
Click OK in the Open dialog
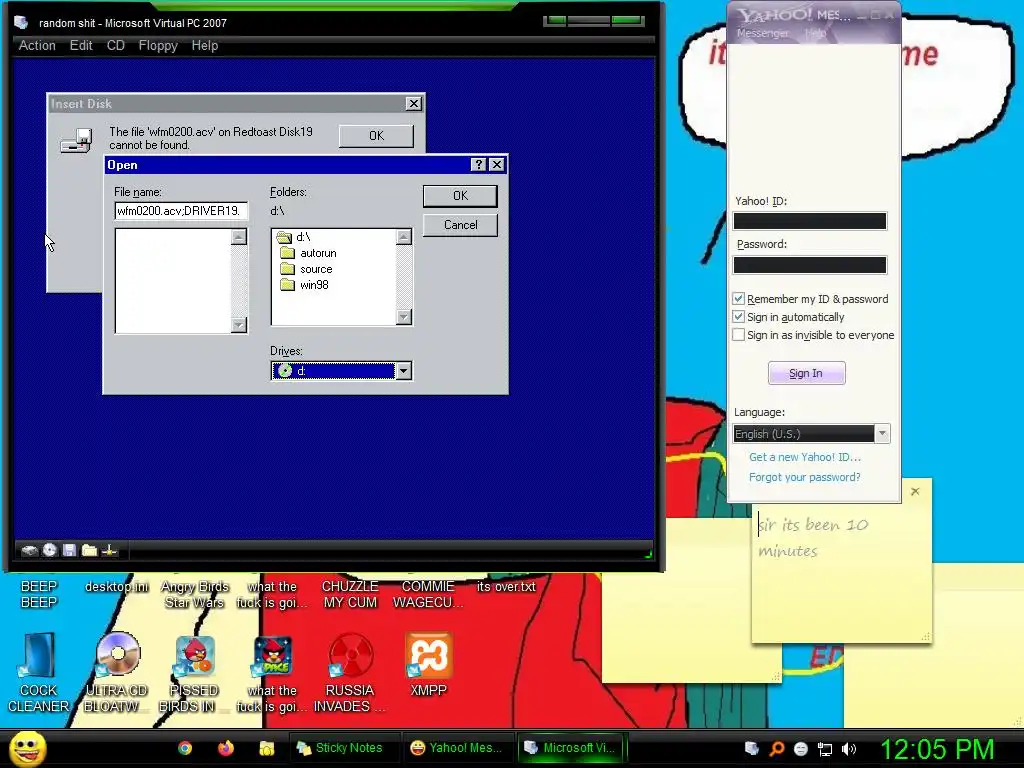[x=460, y=196]
